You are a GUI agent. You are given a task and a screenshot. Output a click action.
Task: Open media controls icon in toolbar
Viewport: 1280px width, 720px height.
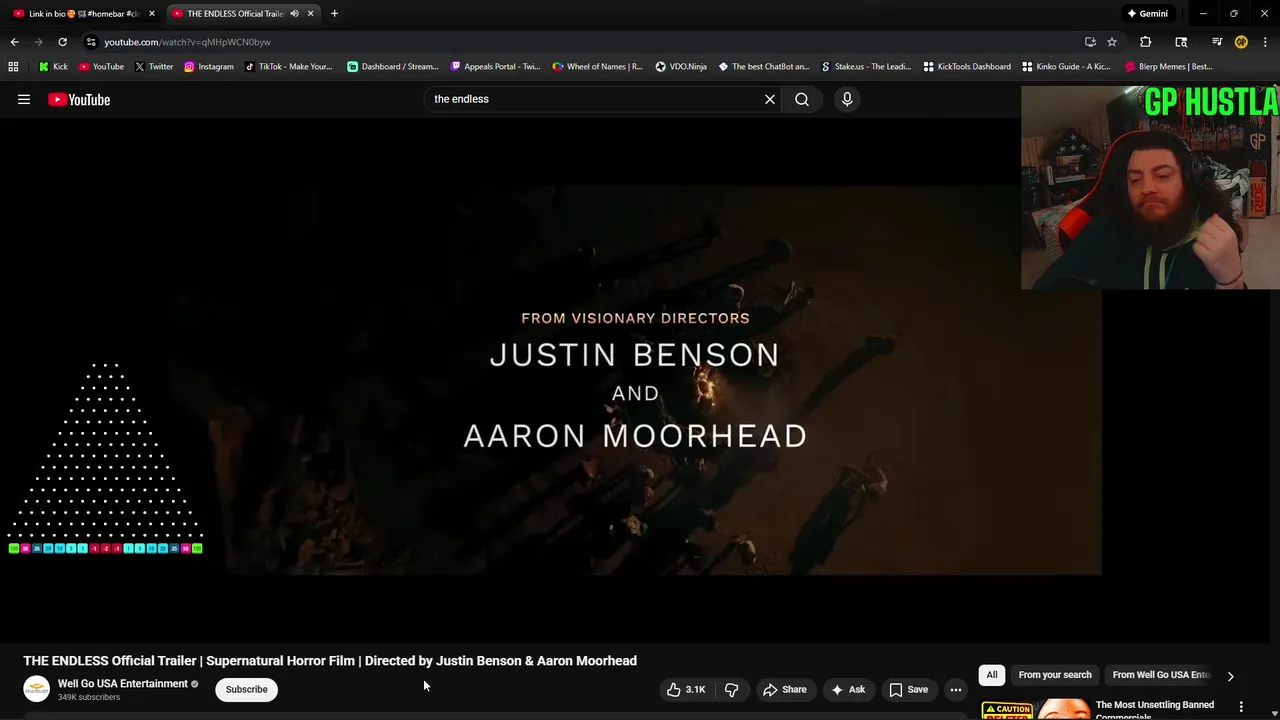(1217, 42)
